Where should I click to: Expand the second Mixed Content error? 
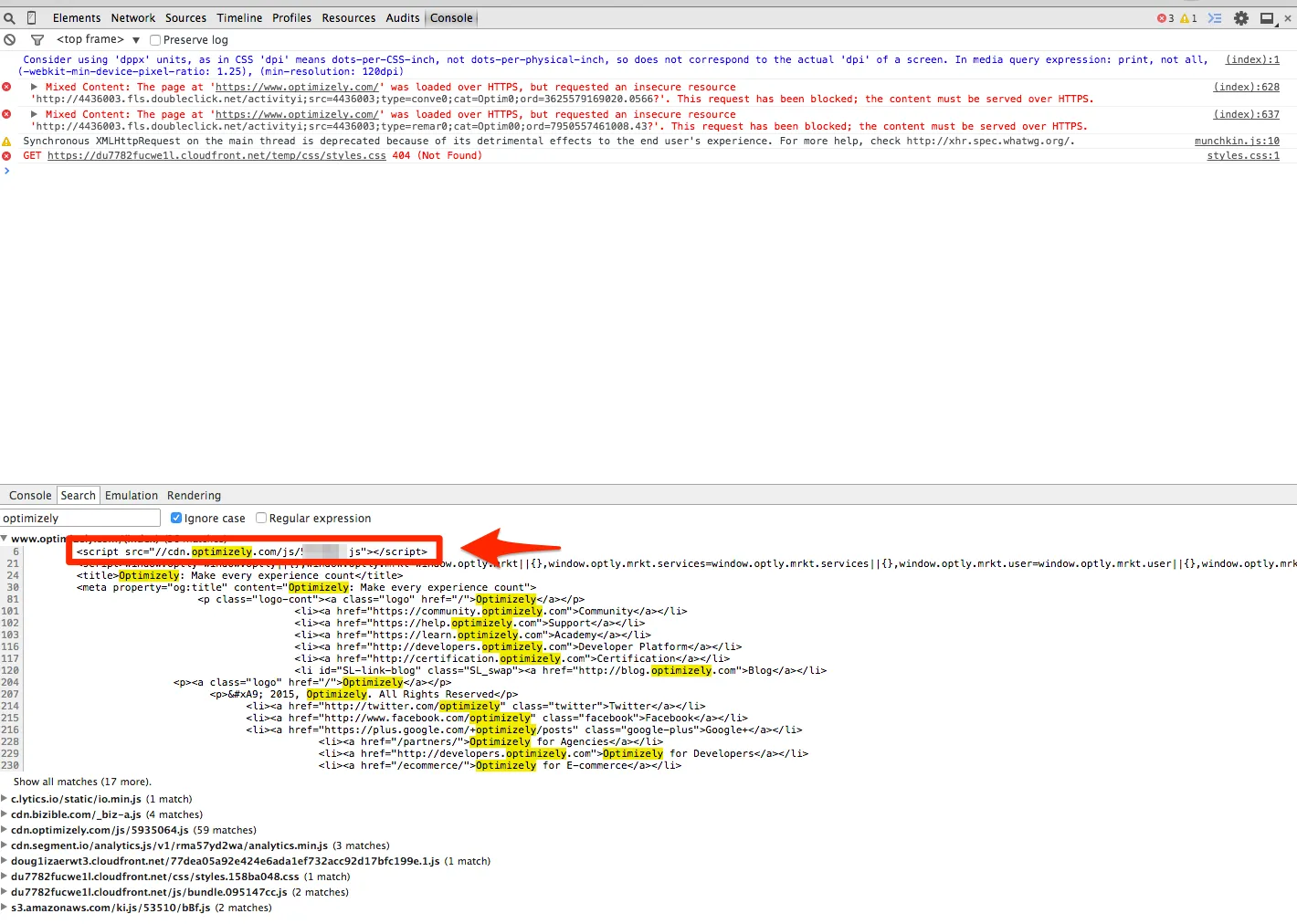click(34, 114)
